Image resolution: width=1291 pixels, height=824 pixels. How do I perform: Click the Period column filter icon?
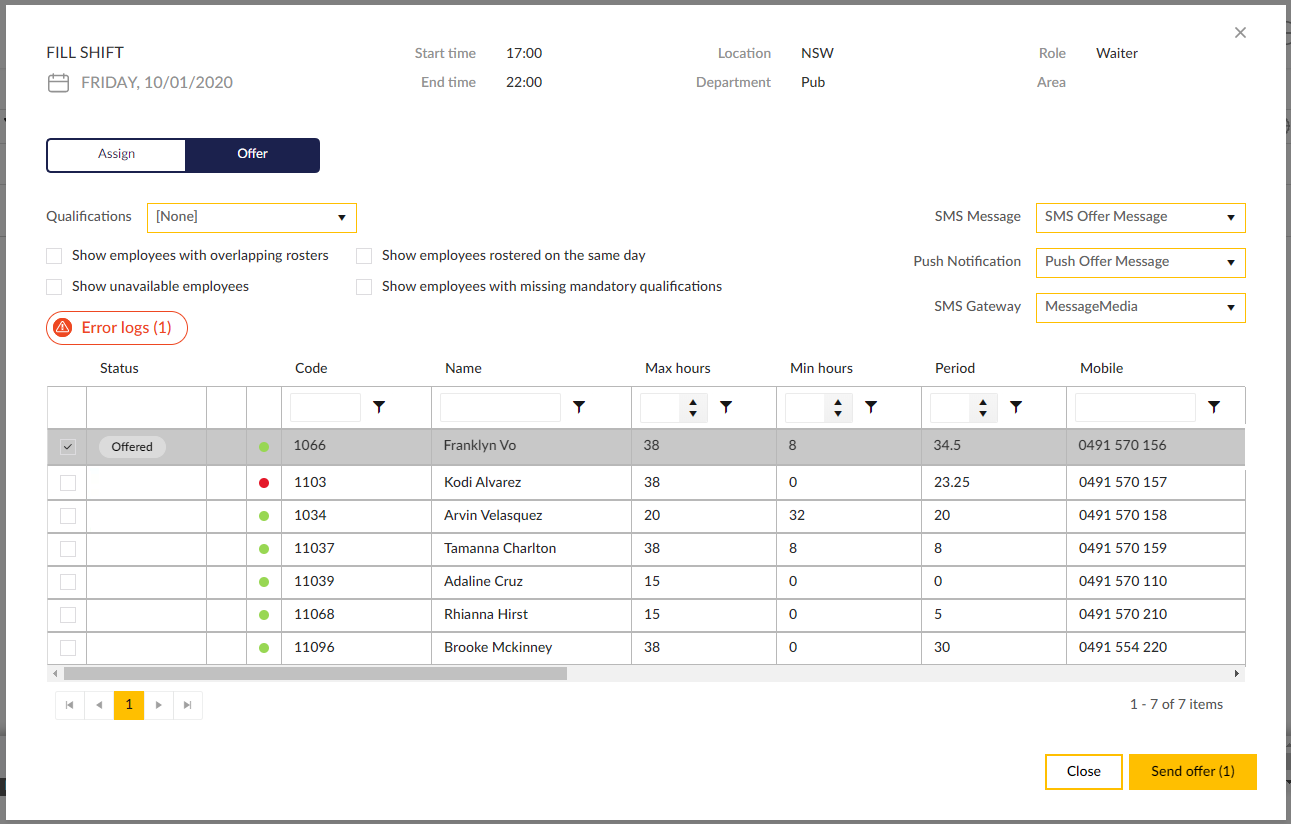(1016, 407)
